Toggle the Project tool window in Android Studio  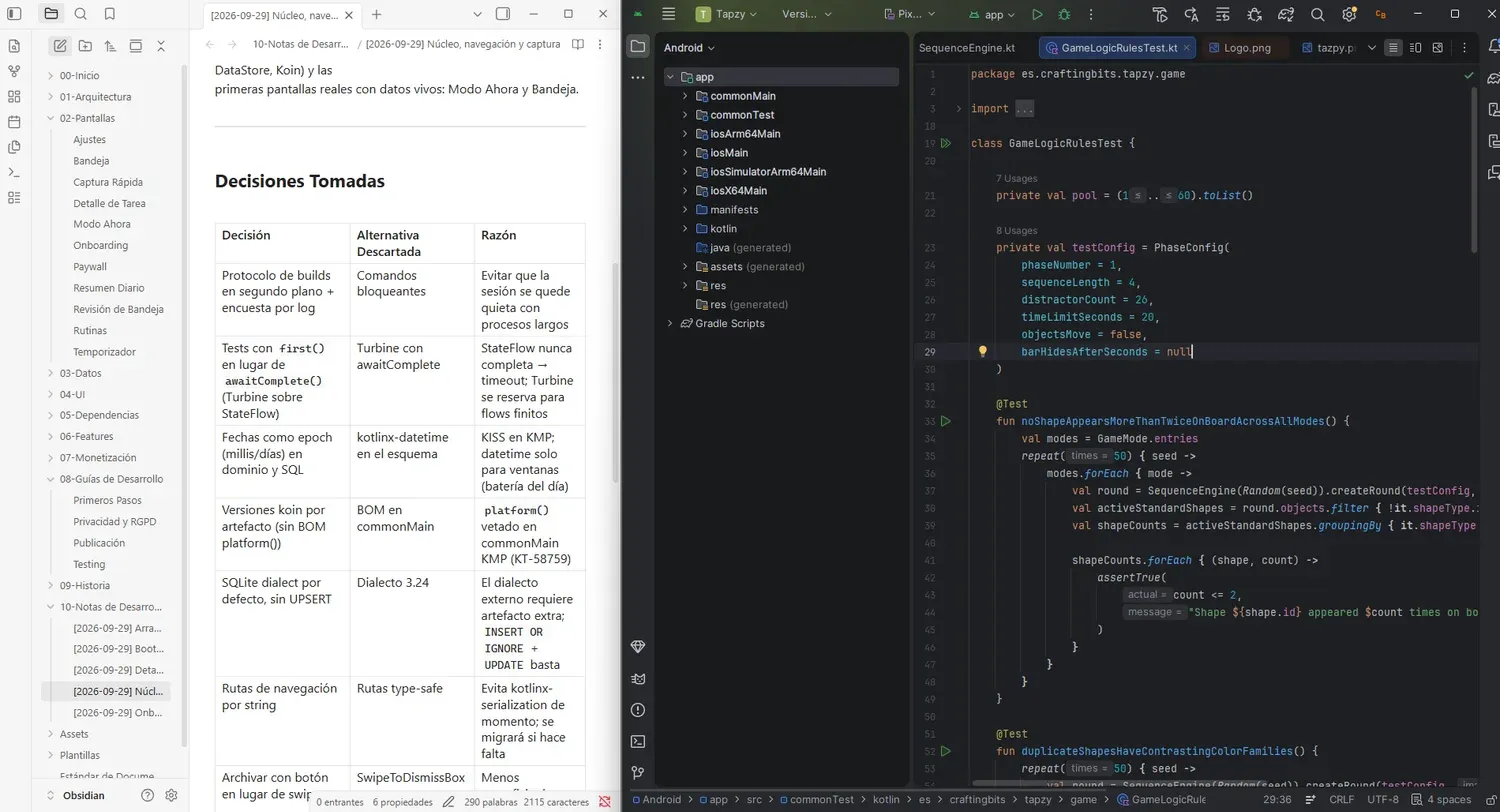pos(638,46)
